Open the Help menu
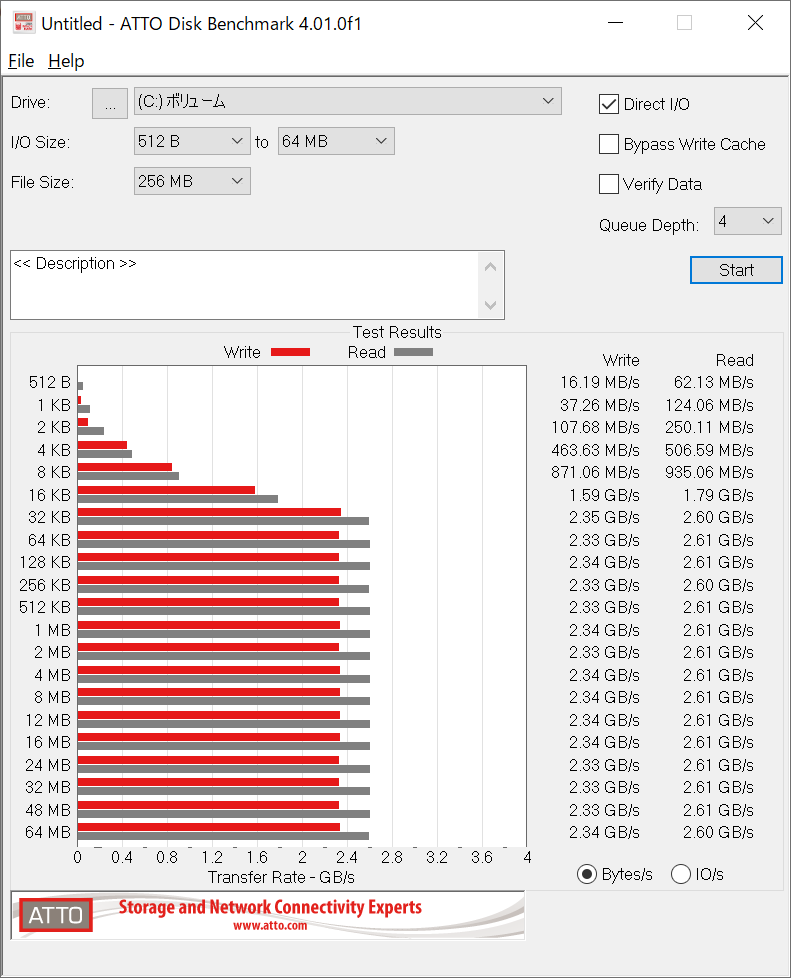791x978 pixels. (x=66, y=61)
